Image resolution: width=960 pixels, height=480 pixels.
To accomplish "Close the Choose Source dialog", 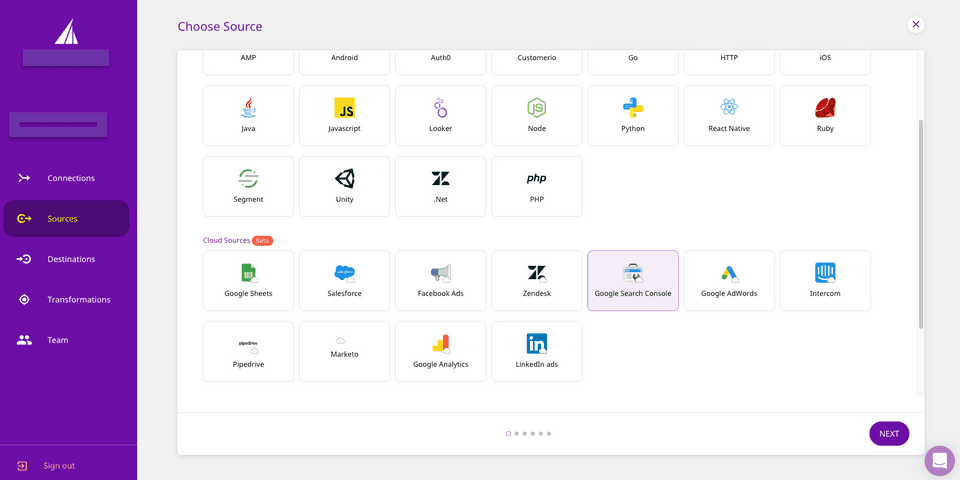I will click(916, 24).
